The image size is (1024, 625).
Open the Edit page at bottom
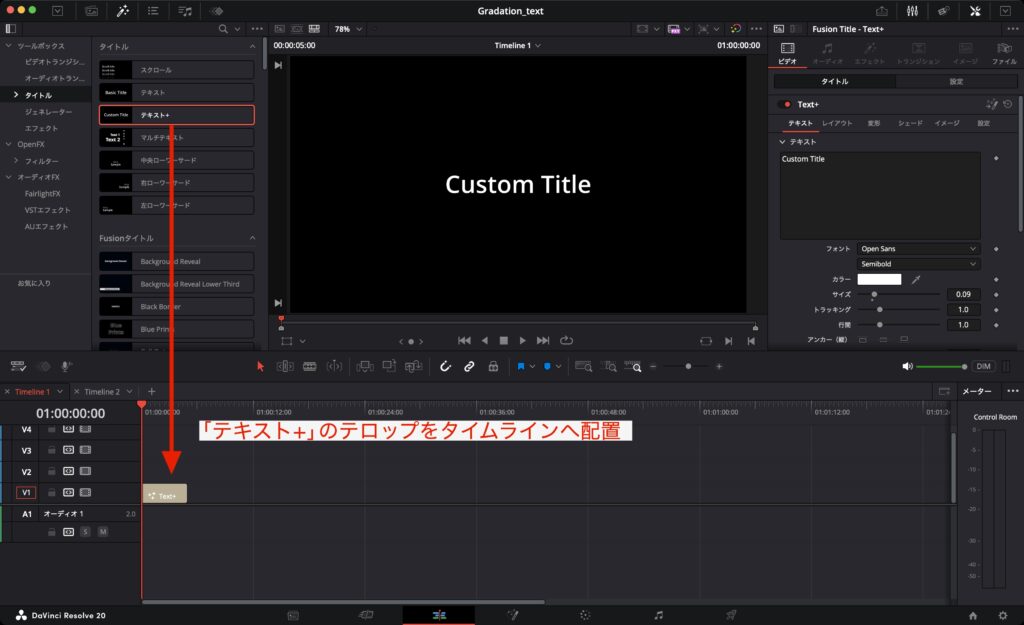coord(439,615)
